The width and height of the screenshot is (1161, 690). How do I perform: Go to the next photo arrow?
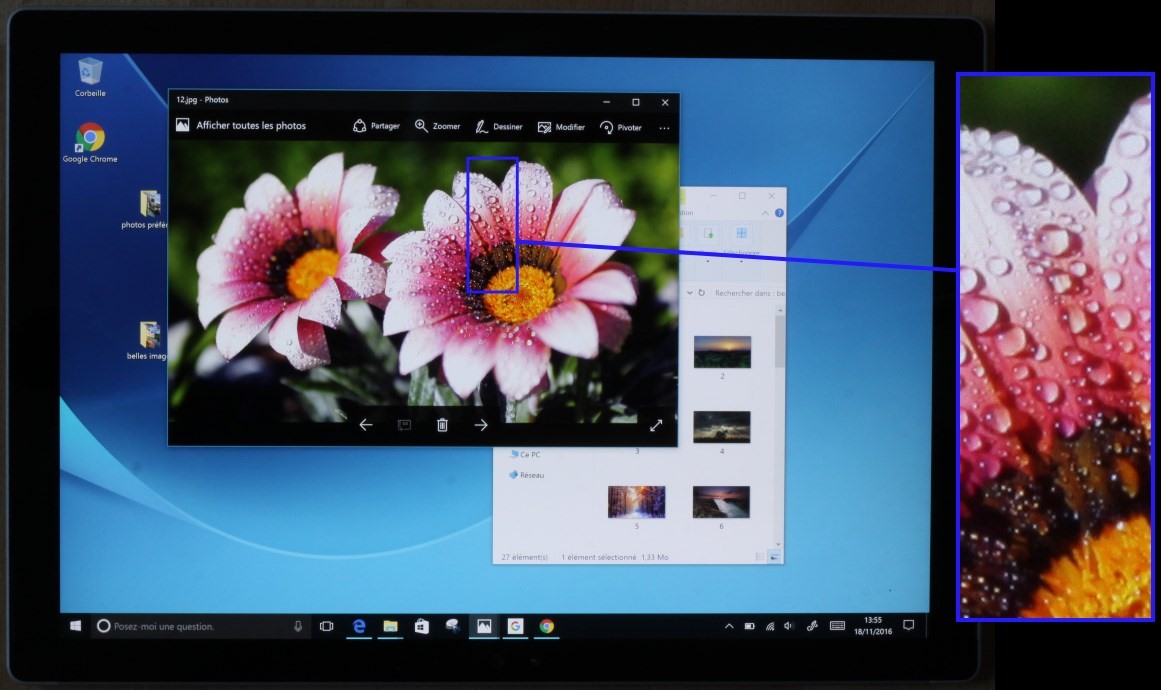(x=481, y=425)
